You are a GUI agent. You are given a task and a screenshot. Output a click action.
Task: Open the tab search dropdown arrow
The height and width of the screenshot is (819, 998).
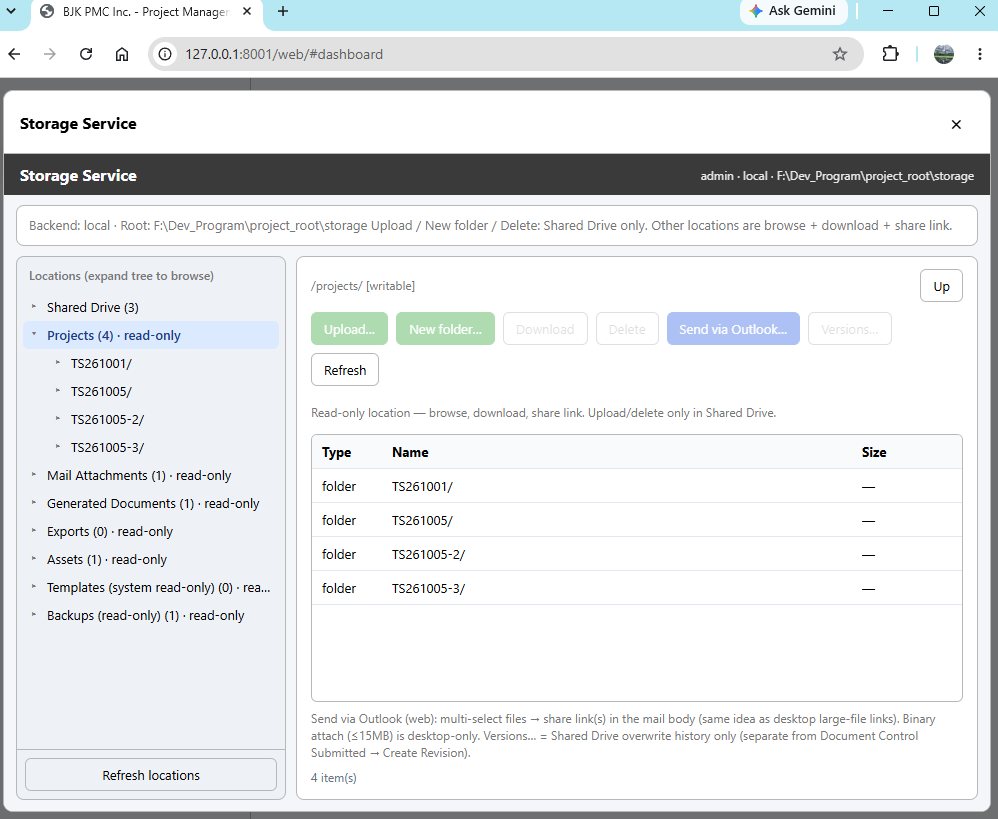point(11,11)
